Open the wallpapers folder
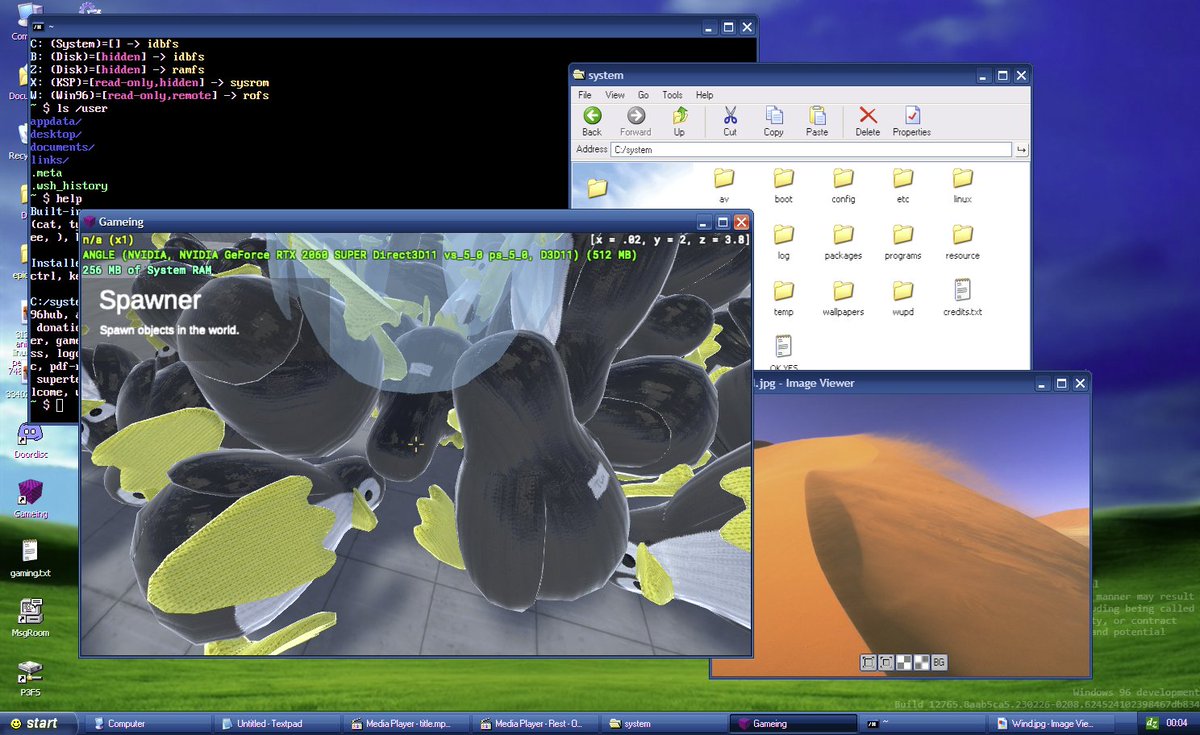1200x735 pixels. (843, 298)
